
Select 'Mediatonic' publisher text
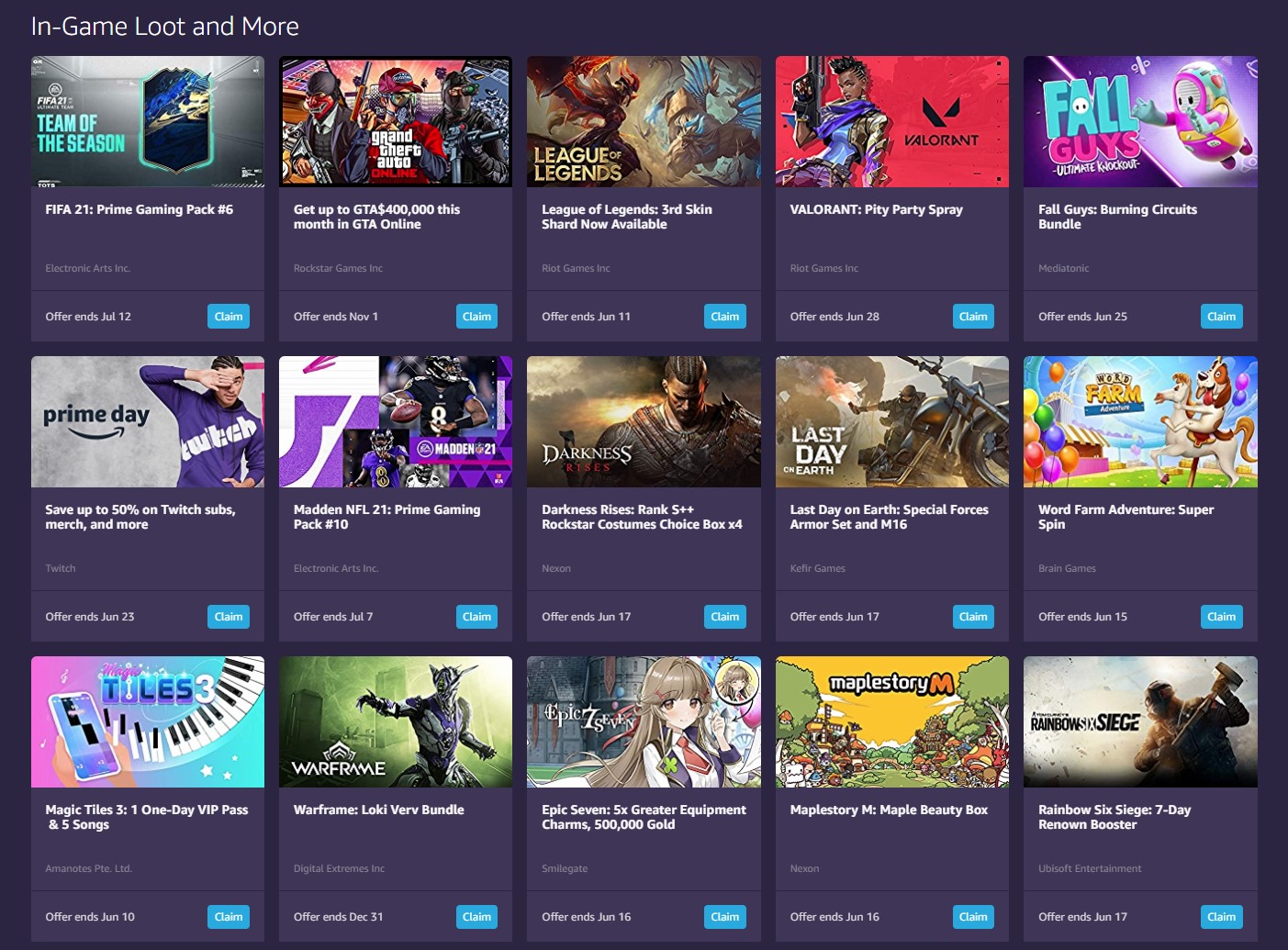[1064, 268]
